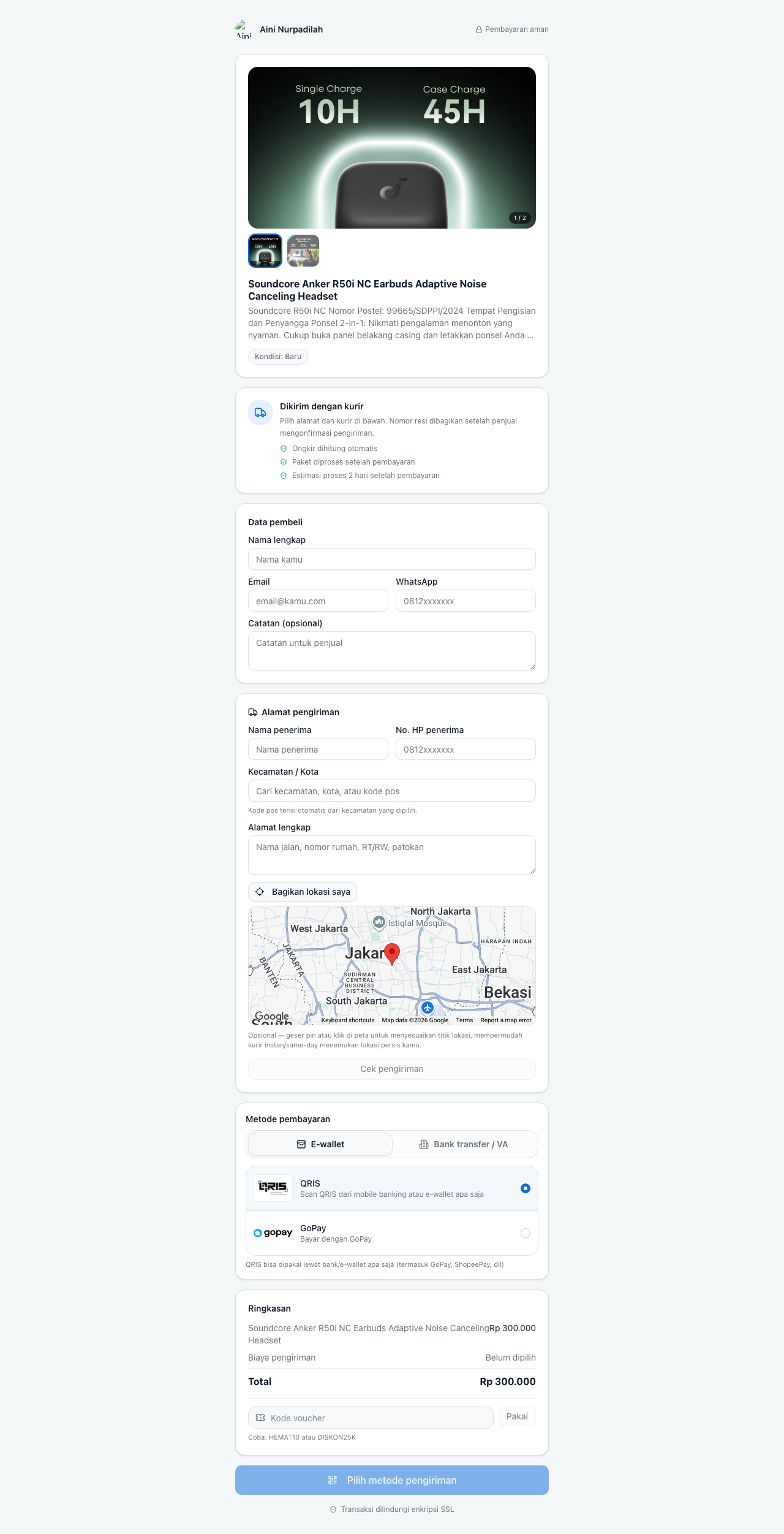The width and height of the screenshot is (784, 1534).
Task: Switch to the E-wallet tab
Action: (320, 1144)
